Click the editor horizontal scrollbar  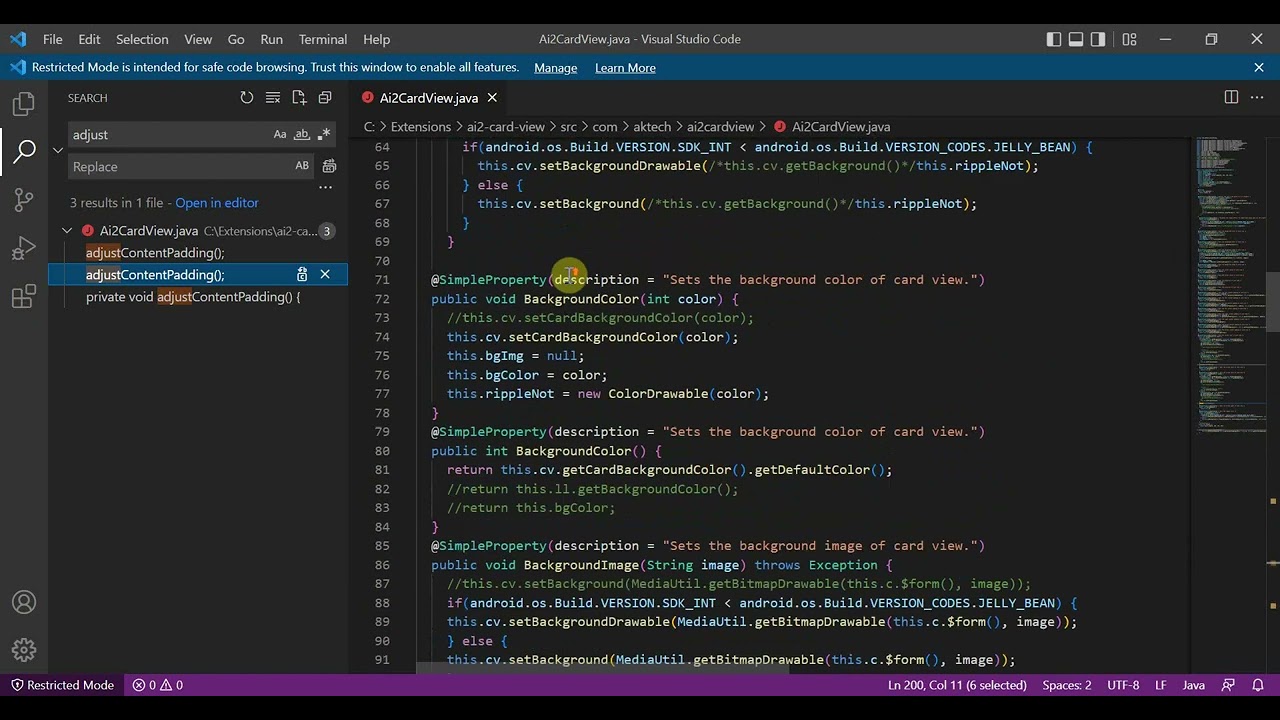point(603,667)
